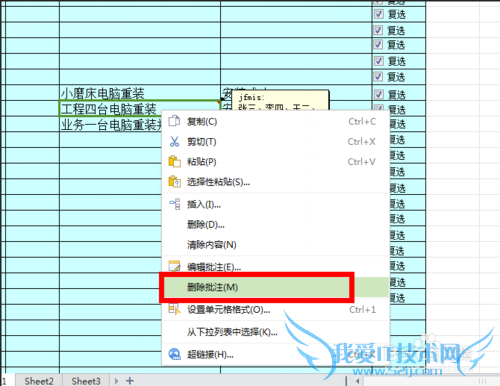Screen dimensions: 500x386
Task: Open 选择性粘贴(S)... menu entry
Action: 276,182
